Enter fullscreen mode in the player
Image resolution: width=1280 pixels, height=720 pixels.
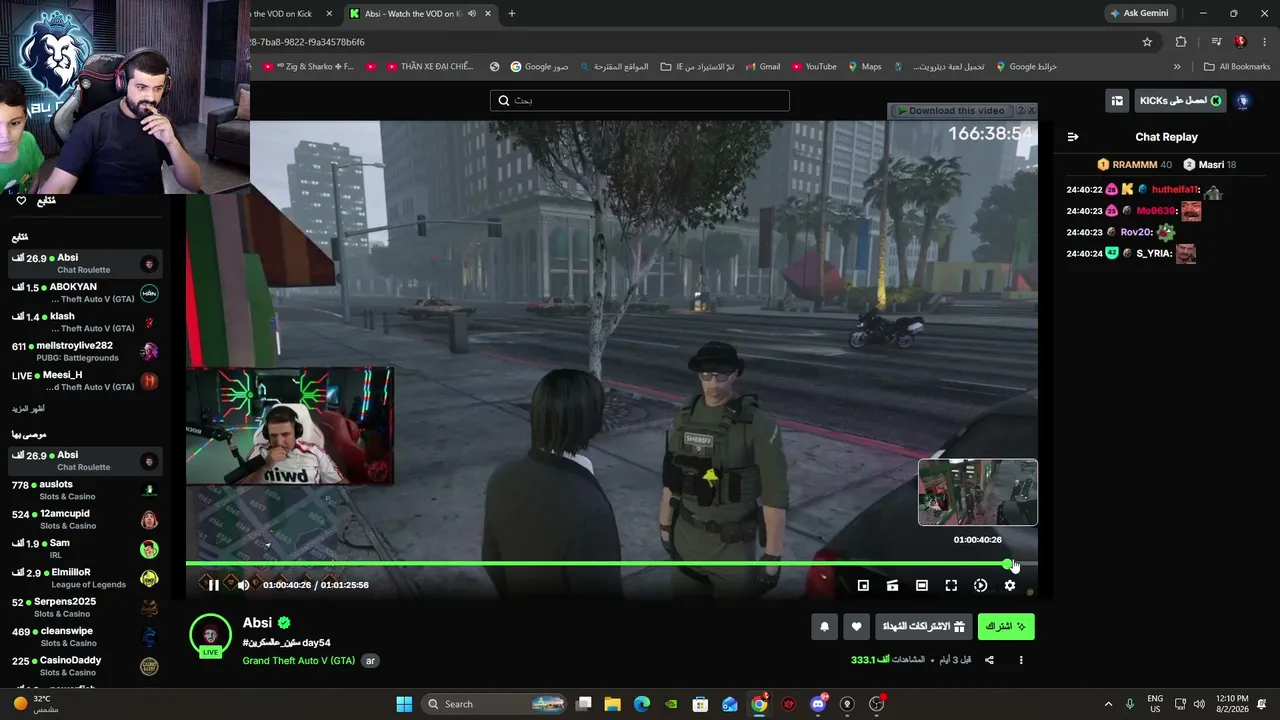click(951, 586)
